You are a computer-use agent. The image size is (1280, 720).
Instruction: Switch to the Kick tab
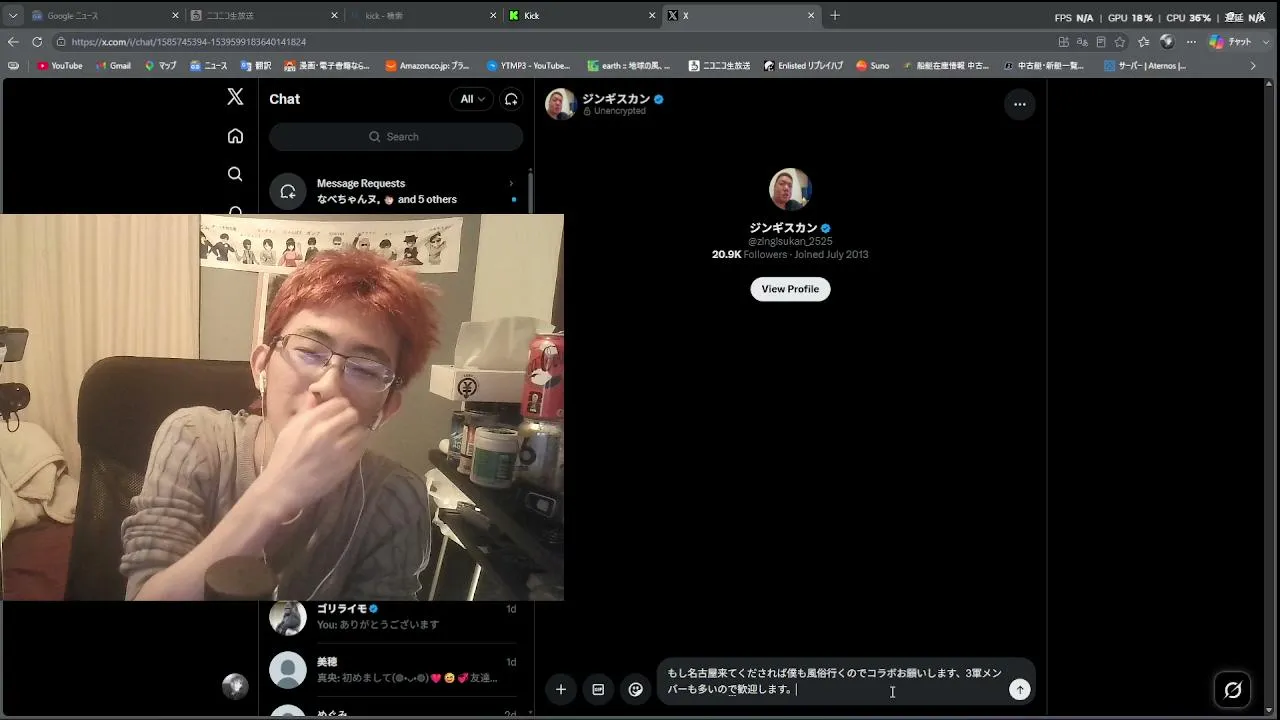point(583,16)
